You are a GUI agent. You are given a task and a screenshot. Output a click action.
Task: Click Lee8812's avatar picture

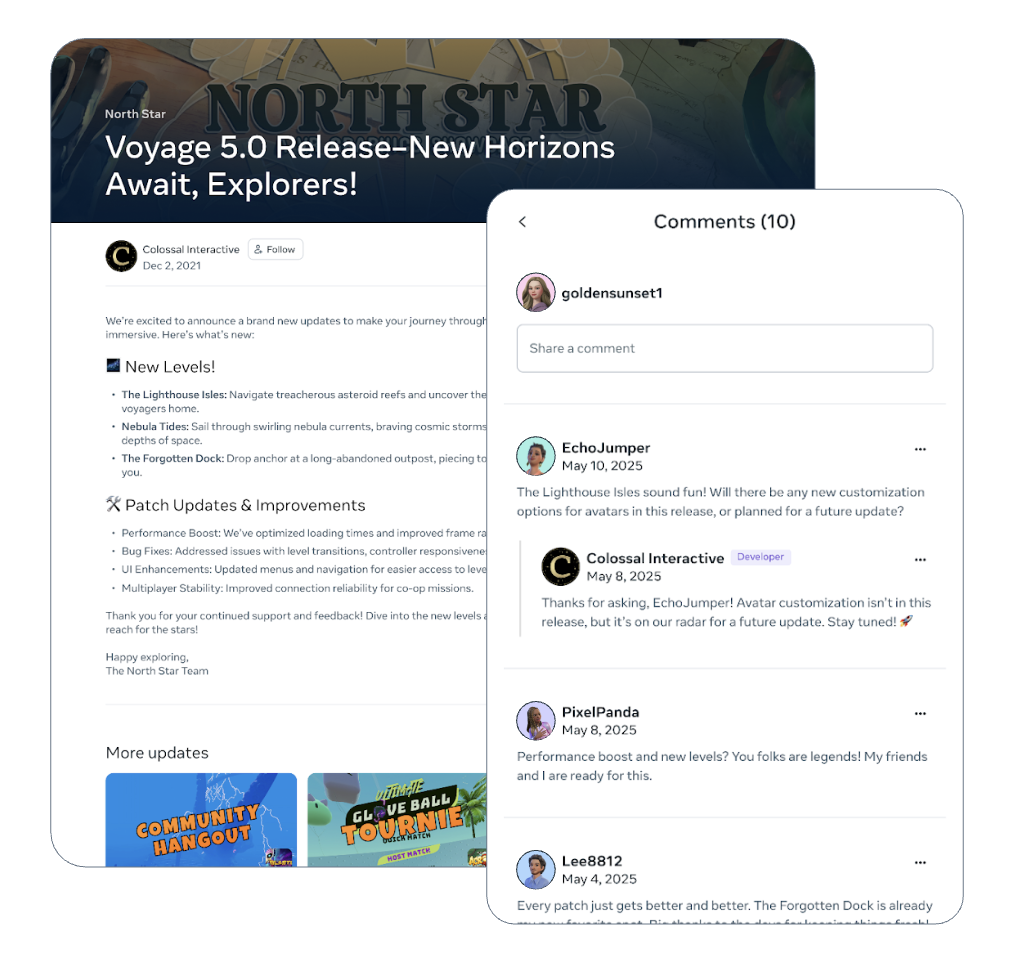[x=536, y=870]
